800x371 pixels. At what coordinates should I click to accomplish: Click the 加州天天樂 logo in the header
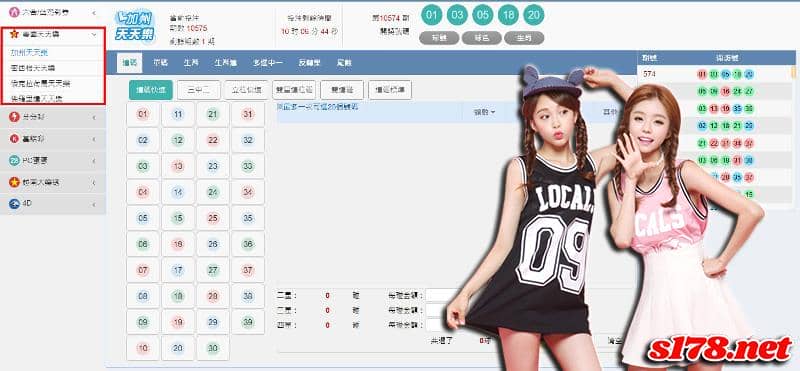pyautogui.click(x=134, y=27)
